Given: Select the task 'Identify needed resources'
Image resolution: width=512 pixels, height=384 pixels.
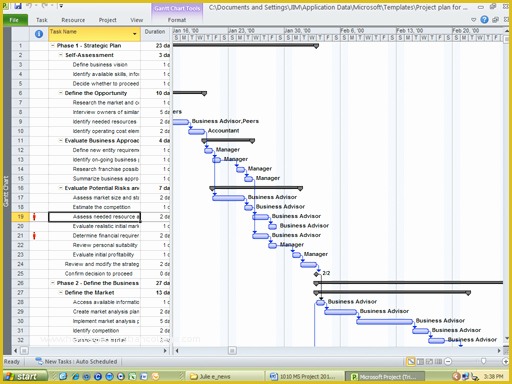Looking at the screenshot, I should [x=105, y=122].
